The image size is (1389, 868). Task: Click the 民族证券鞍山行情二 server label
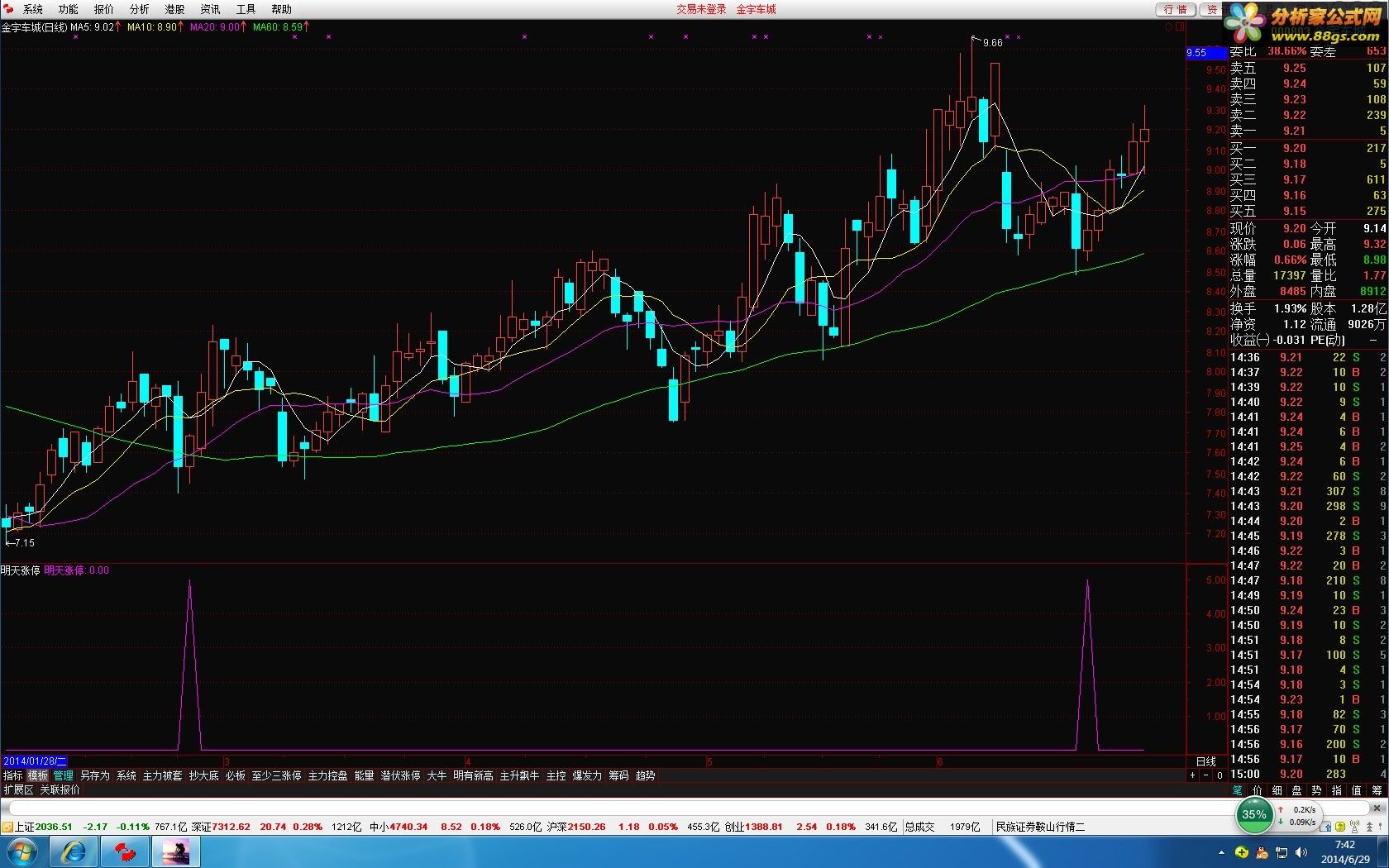(x=1040, y=827)
